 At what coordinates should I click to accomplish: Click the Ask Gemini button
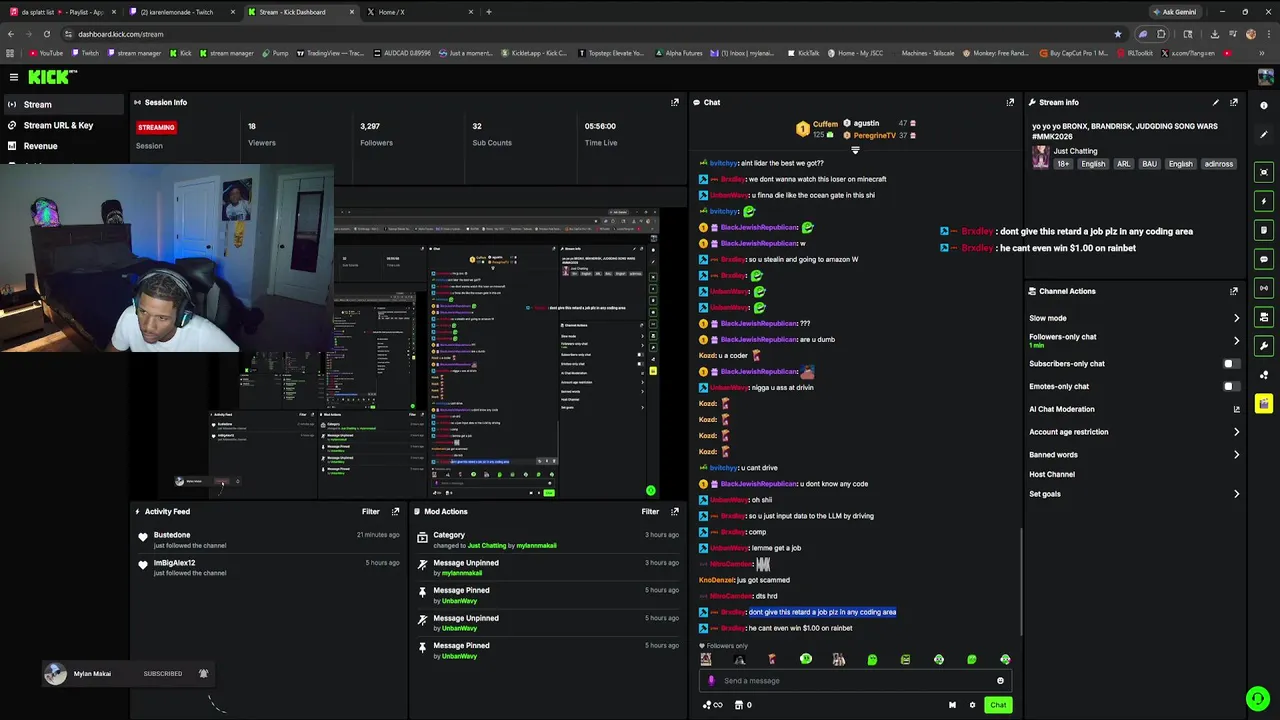1174,12
